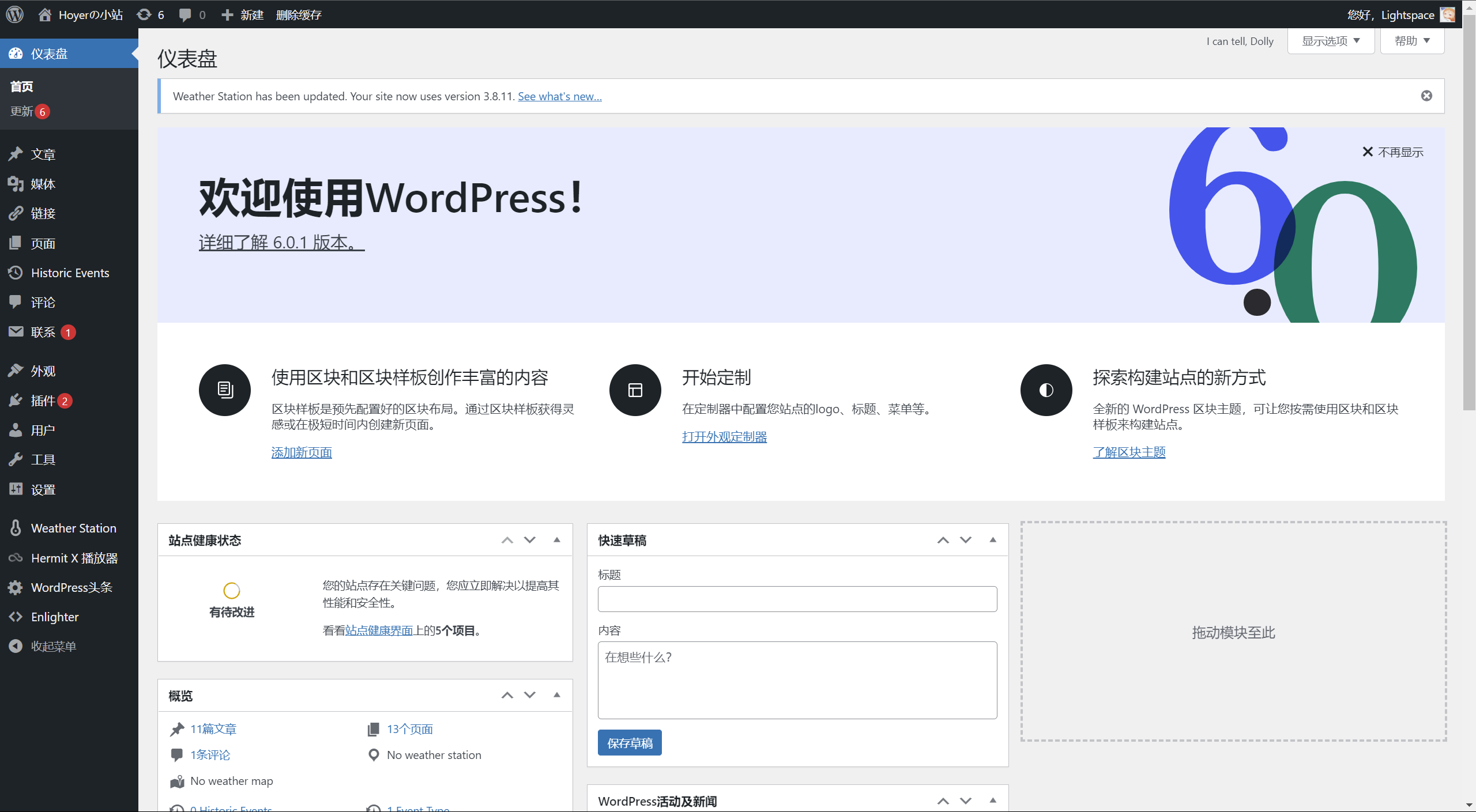This screenshot has height=812, width=1476.
Task: Open Historic Events in sidebar
Action: (69, 273)
